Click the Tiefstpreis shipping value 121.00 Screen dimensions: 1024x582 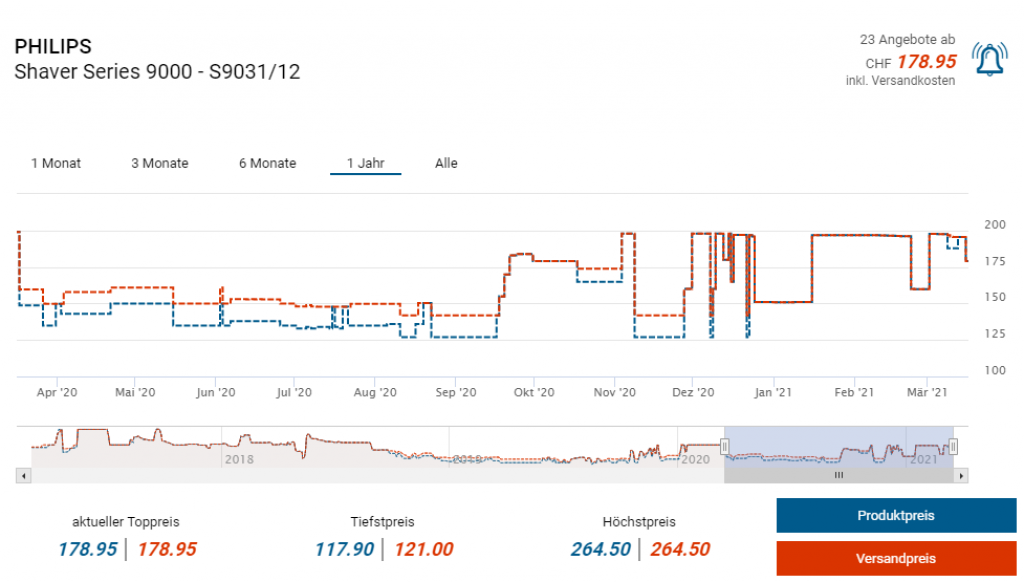pos(424,549)
